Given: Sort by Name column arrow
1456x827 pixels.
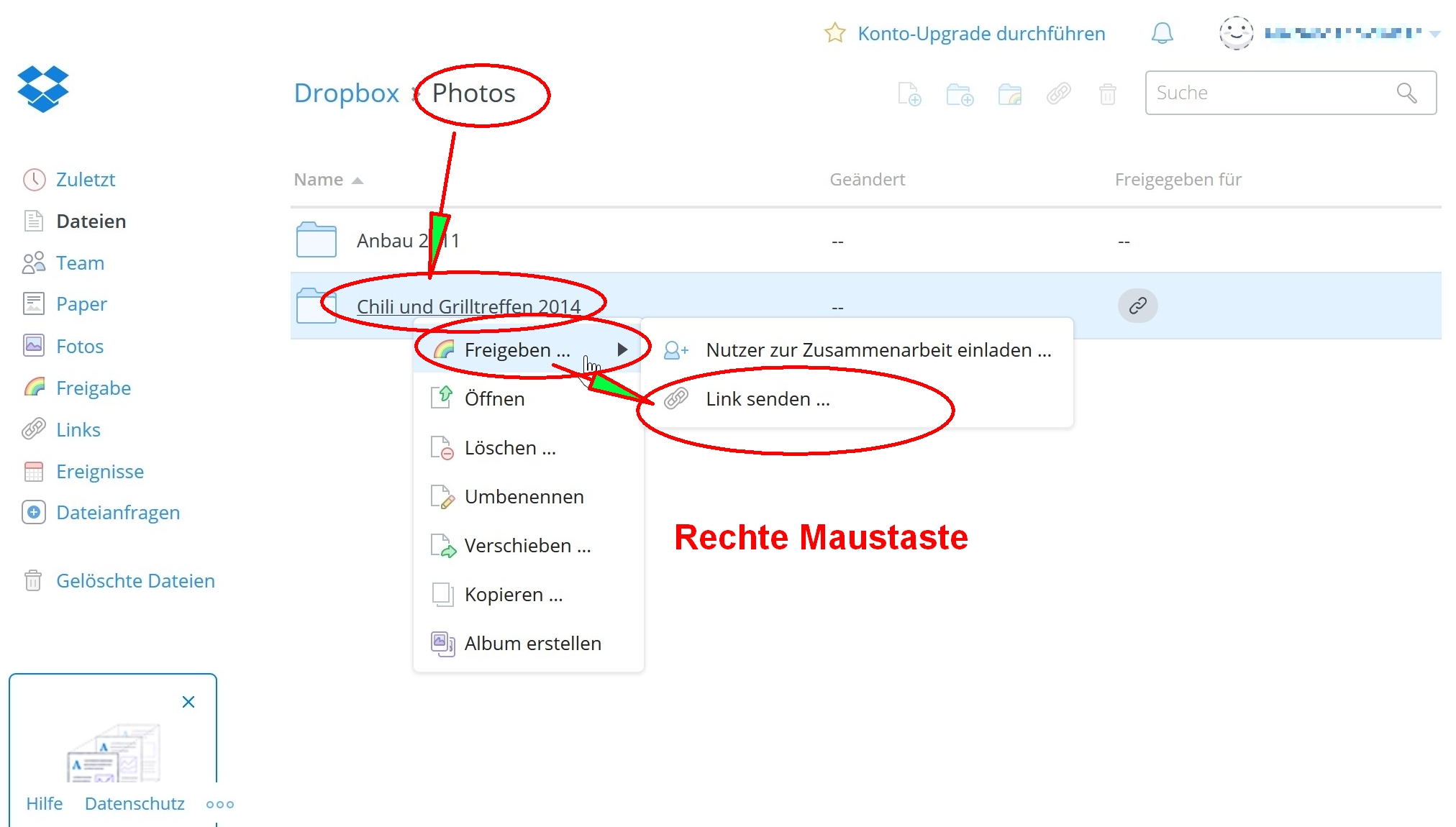Looking at the screenshot, I should [x=358, y=181].
